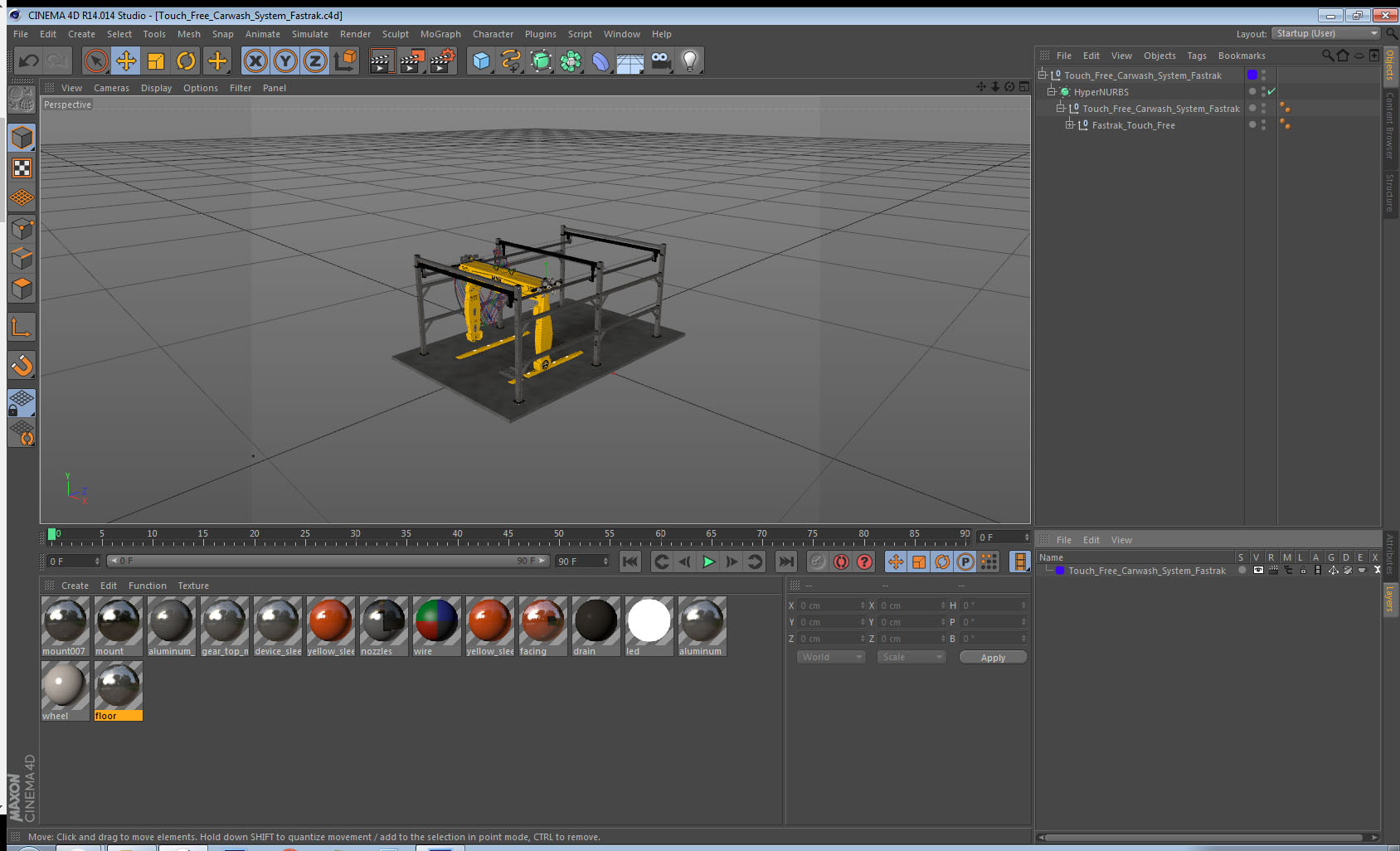The width and height of the screenshot is (1400, 851).
Task: Switch to Edges mode
Action: [22, 258]
